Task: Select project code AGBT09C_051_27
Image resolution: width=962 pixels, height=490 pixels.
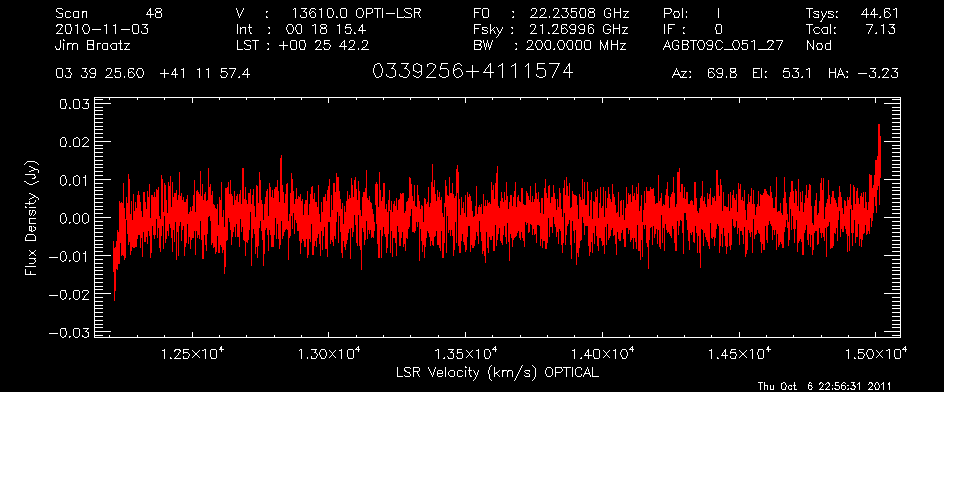Action: point(723,45)
